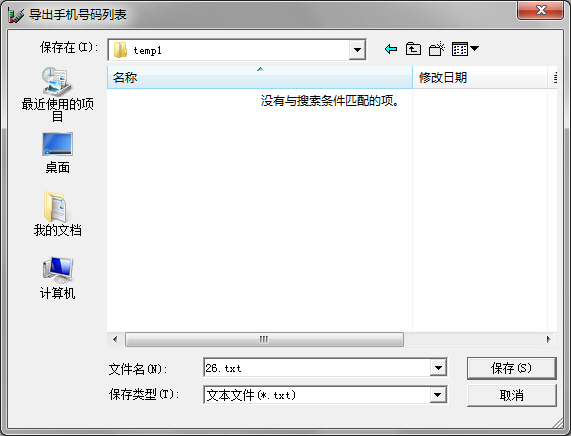571x436 pixels.
Task: Sort by the 修改日期 column header
Action: 480,77
